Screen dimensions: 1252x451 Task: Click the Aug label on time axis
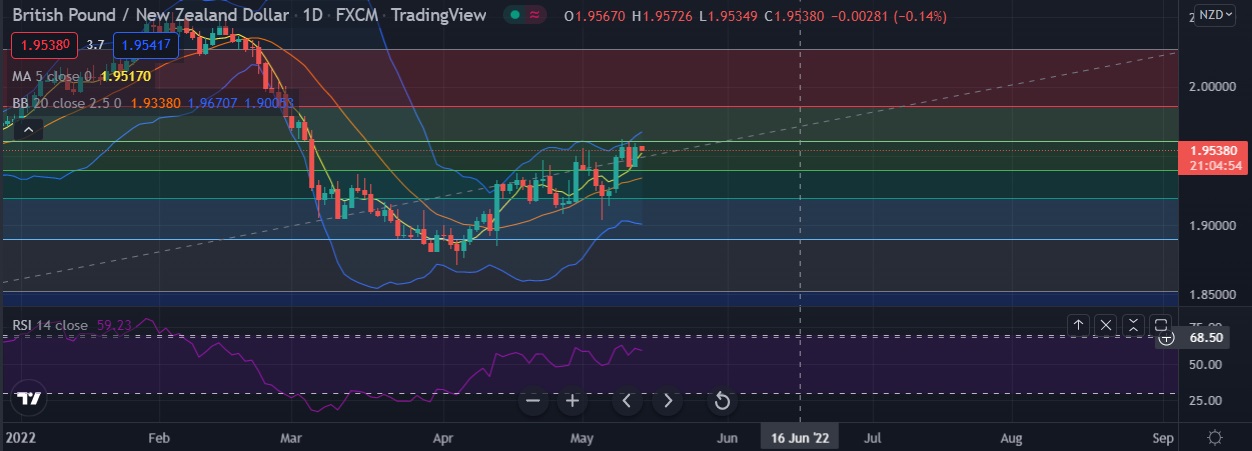(x=1011, y=438)
